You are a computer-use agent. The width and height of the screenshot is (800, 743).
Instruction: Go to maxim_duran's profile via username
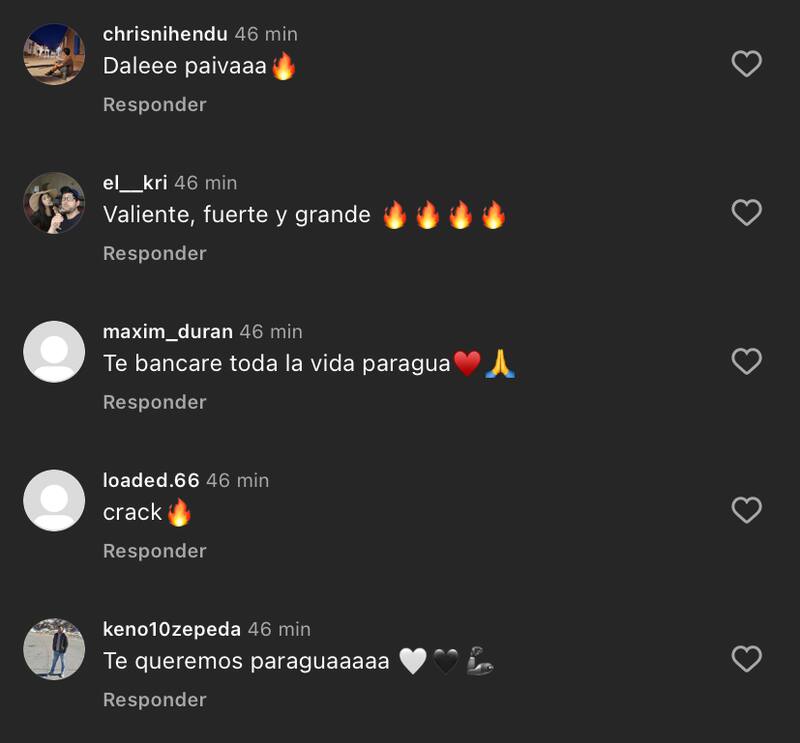[x=167, y=332]
